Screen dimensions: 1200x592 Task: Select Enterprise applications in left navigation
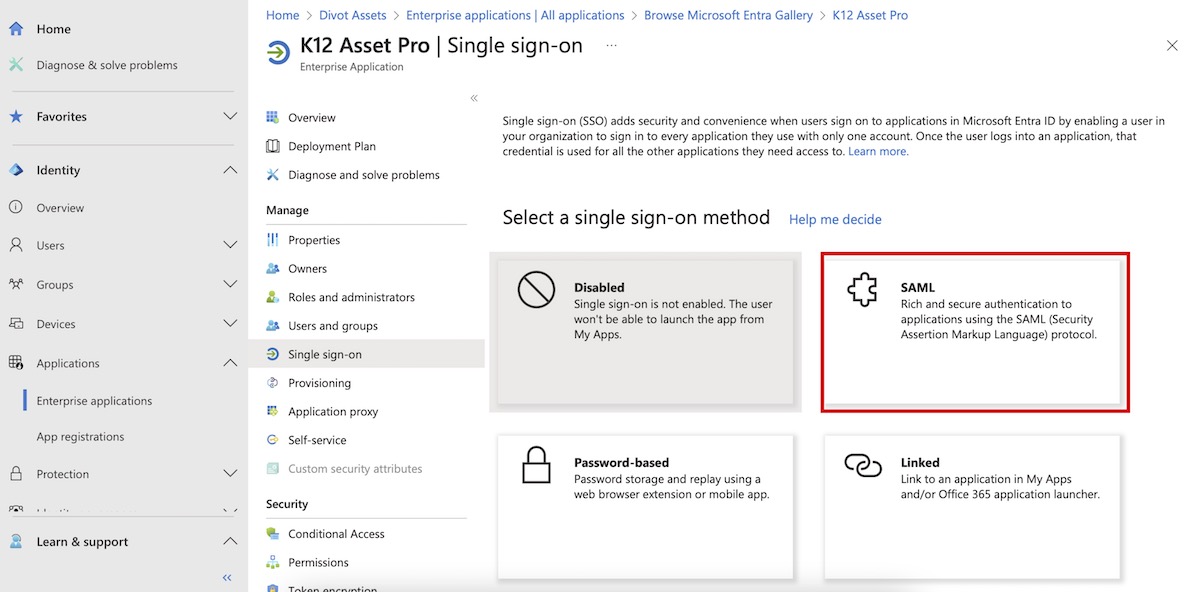[x=94, y=401]
